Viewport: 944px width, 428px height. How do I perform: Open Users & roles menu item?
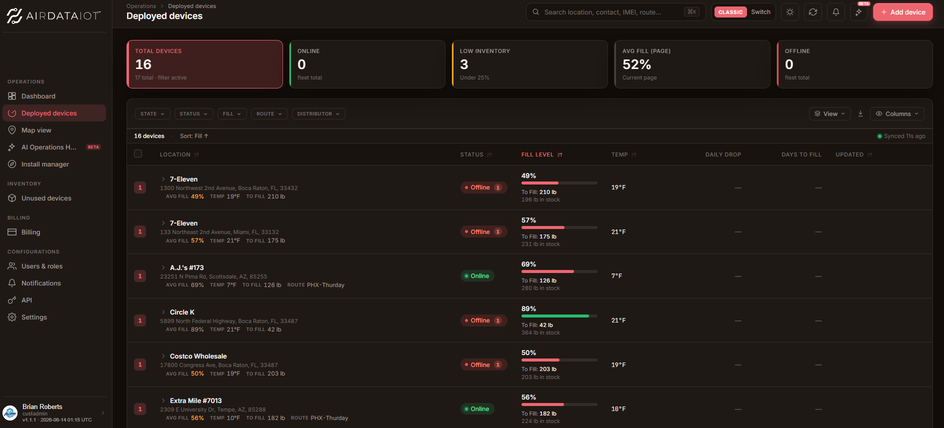tap(54, 266)
